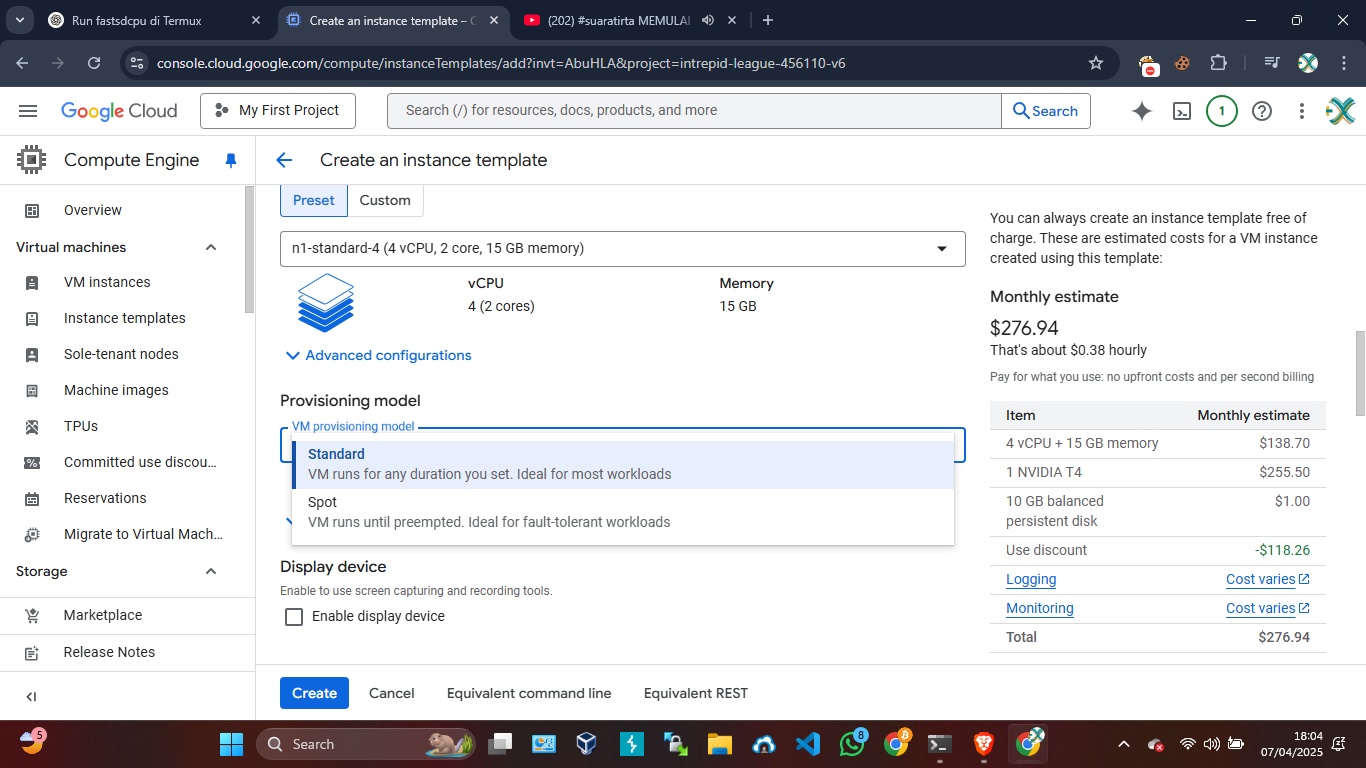Screen dimensions: 1366x768
Task: Show hidden system tray icons
Action: (1123, 744)
